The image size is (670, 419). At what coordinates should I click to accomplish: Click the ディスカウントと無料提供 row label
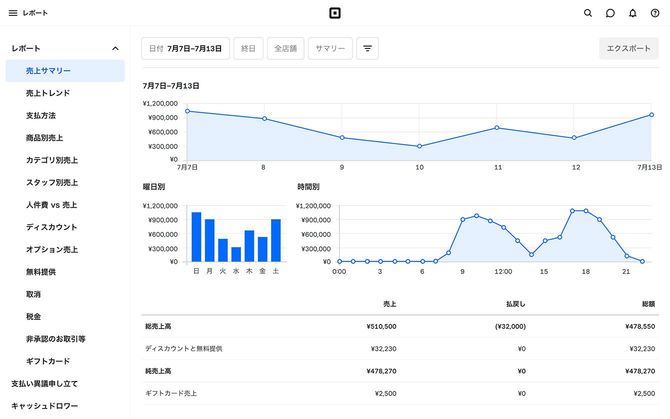[183, 349]
